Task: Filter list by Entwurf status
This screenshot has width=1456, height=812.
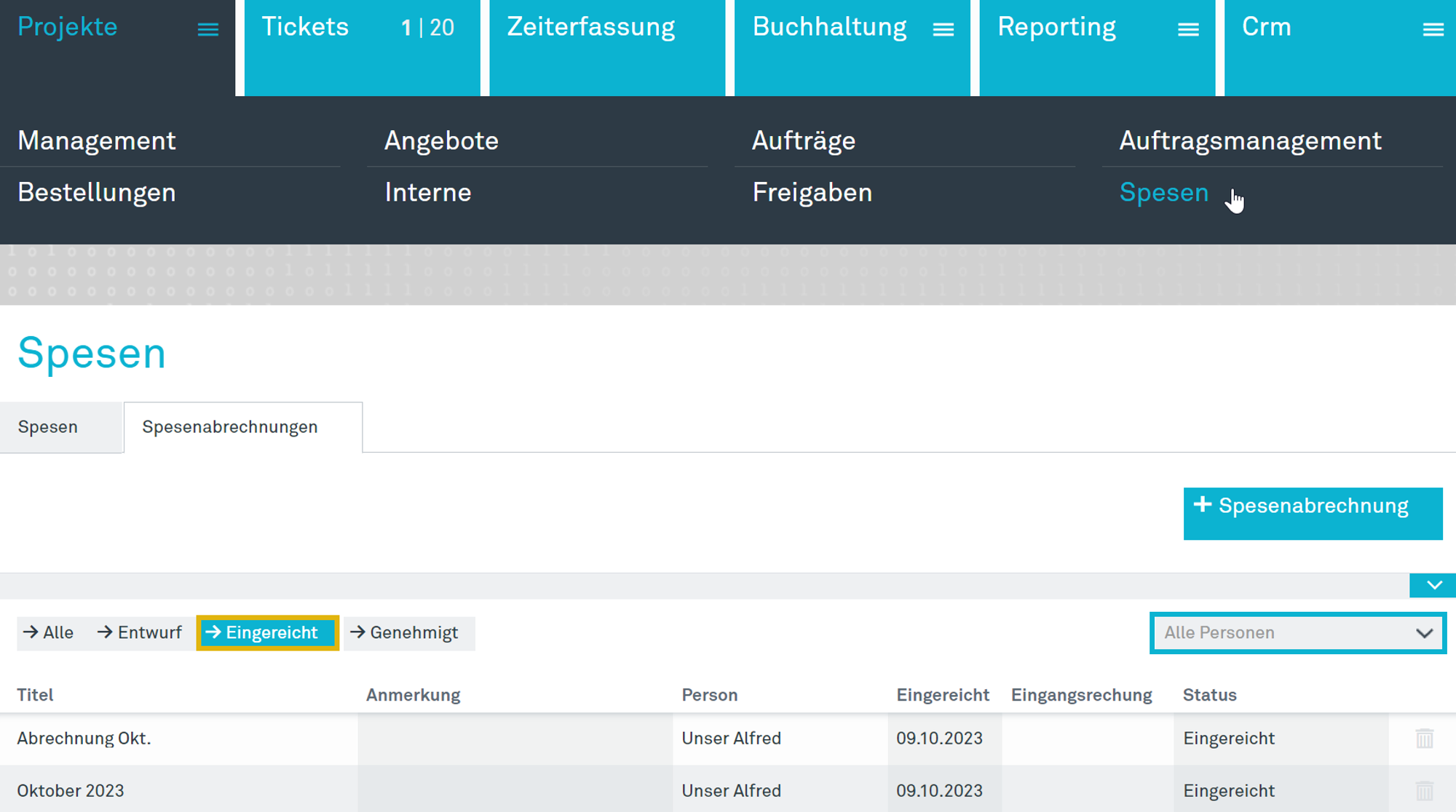Action: pyautogui.click(x=139, y=633)
